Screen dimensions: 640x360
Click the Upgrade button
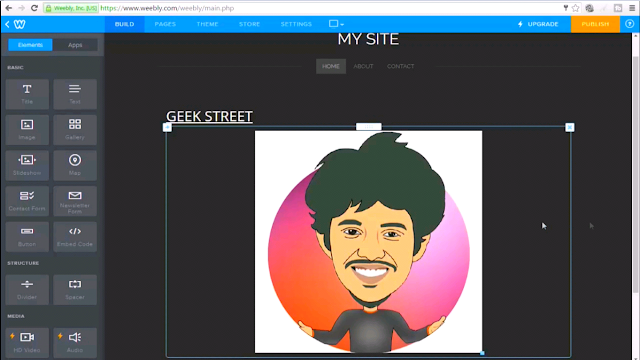point(538,24)
